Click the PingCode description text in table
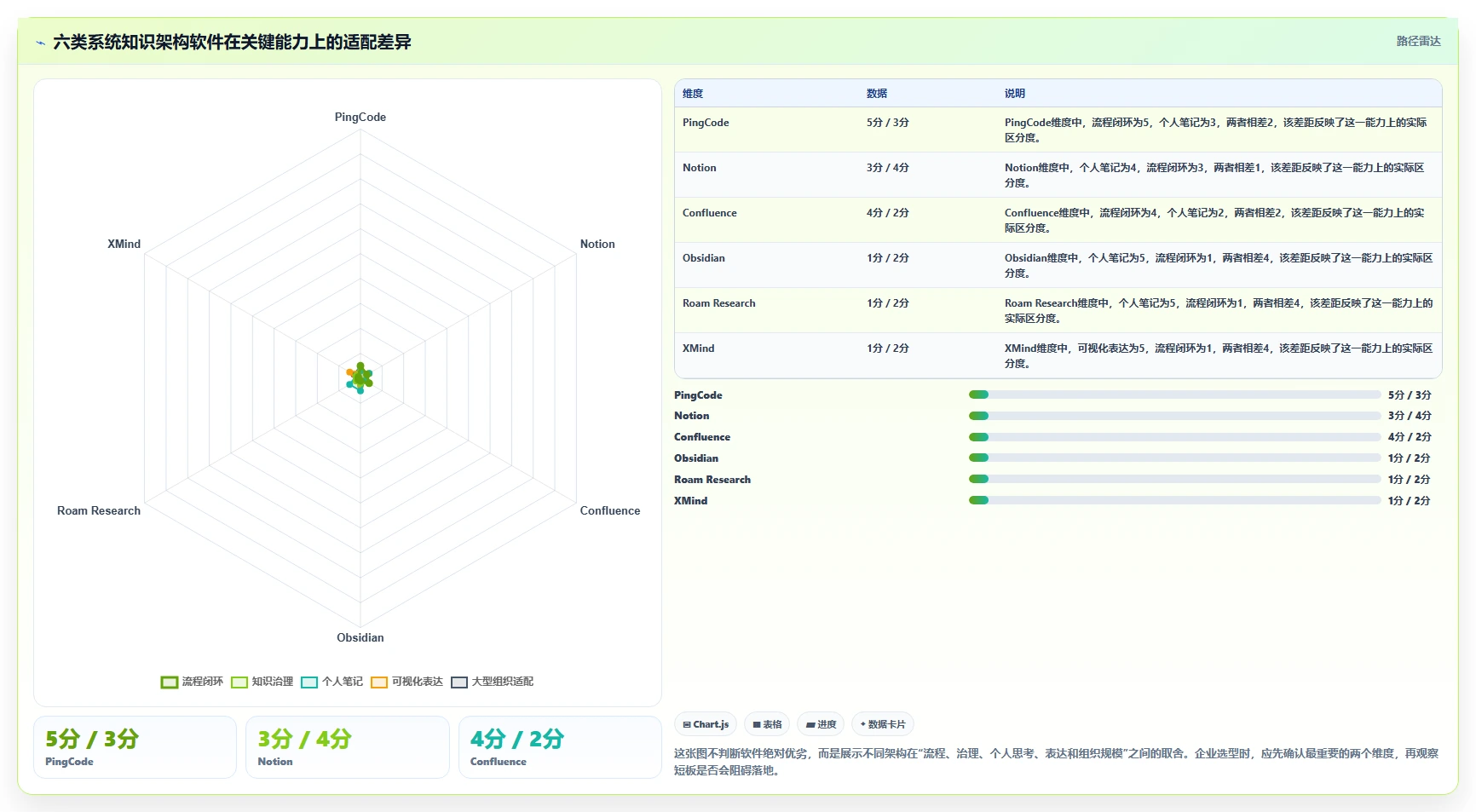The height and width of the screenshot is (812, 1476). [x=1215, y=130]
